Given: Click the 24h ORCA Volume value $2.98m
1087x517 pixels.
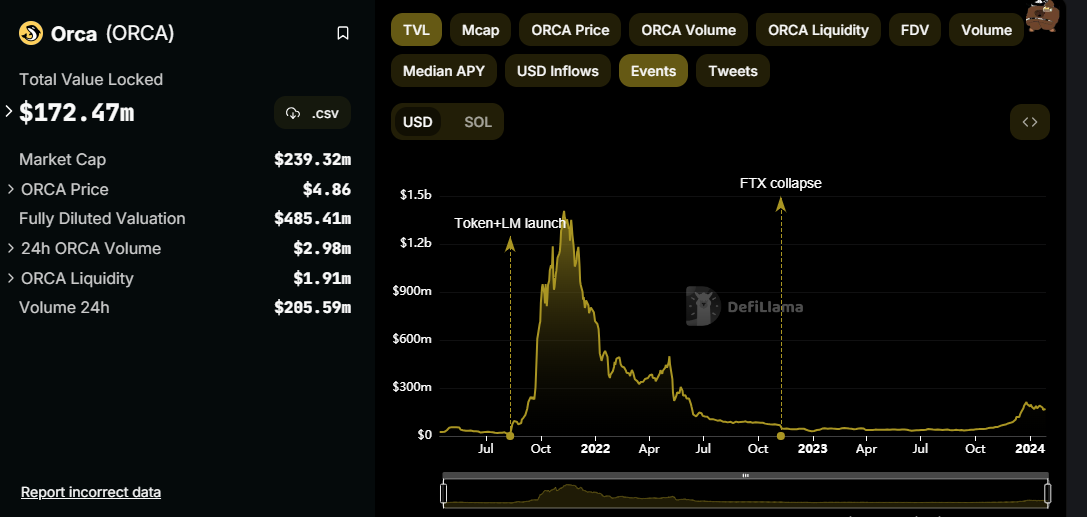Looking at the screenshot, I should point(322,248).
